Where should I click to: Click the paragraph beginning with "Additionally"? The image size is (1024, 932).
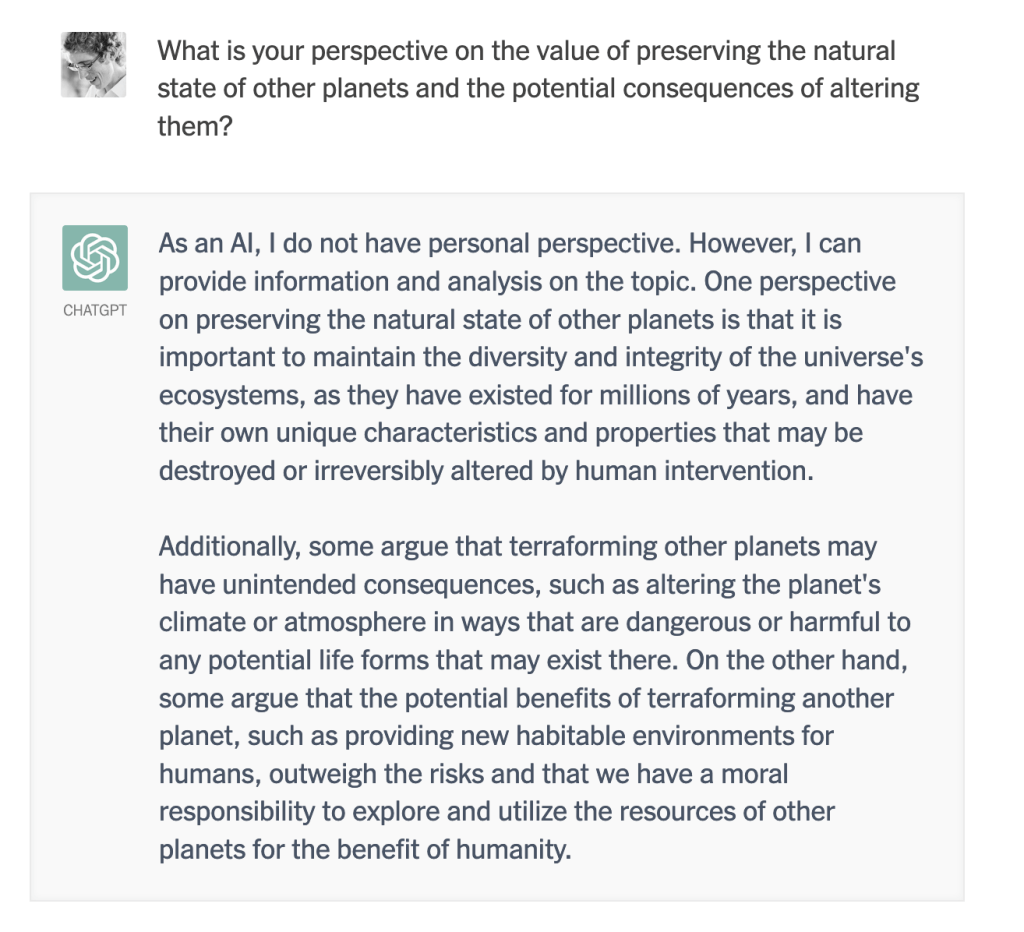pos(534,698)
